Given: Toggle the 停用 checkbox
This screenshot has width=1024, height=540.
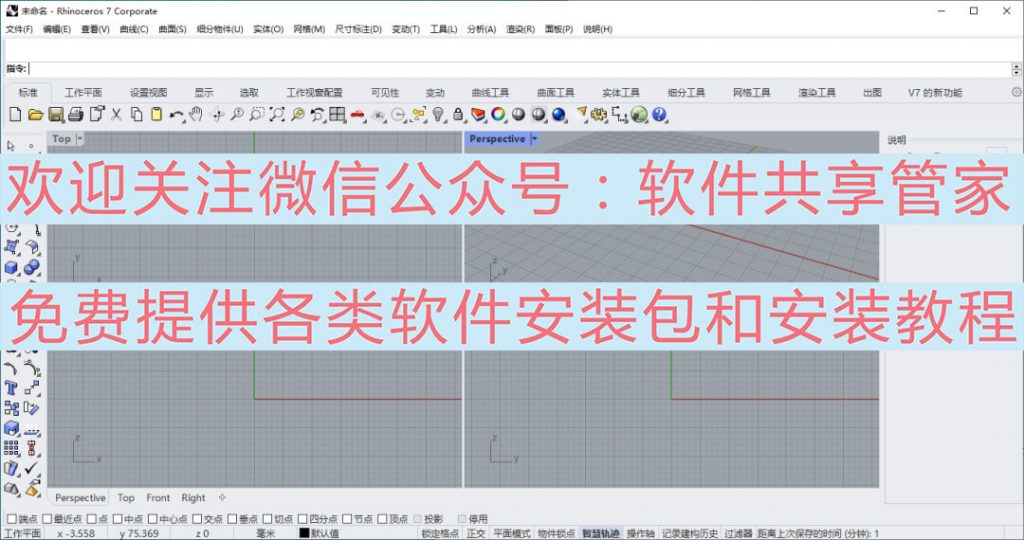Looking at the screenshot, I should (x=462, y=519).
